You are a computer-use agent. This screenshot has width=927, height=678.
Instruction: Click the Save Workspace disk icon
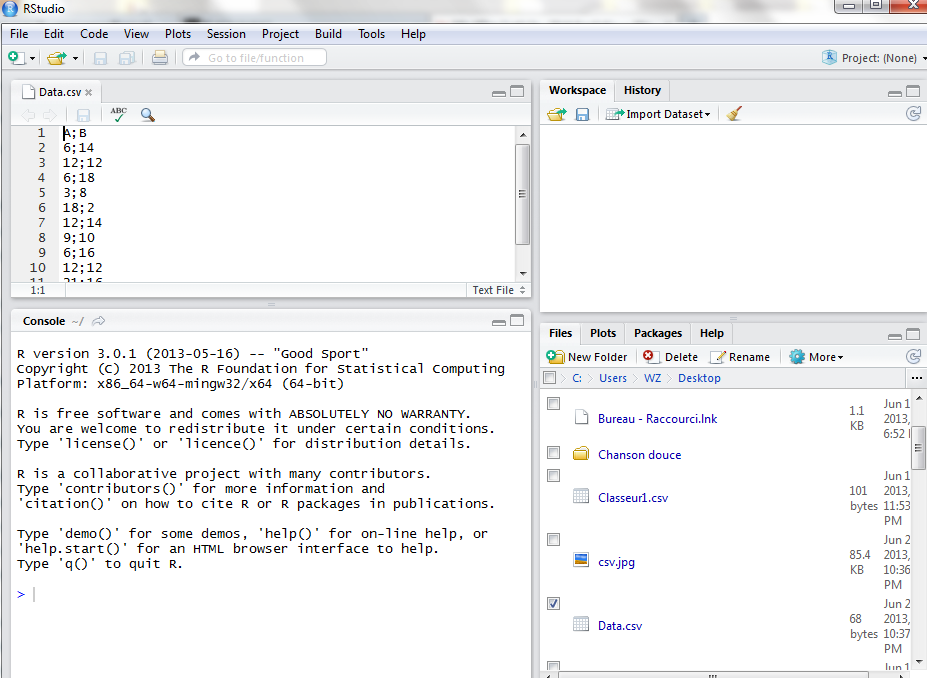[x=582, y=114]
